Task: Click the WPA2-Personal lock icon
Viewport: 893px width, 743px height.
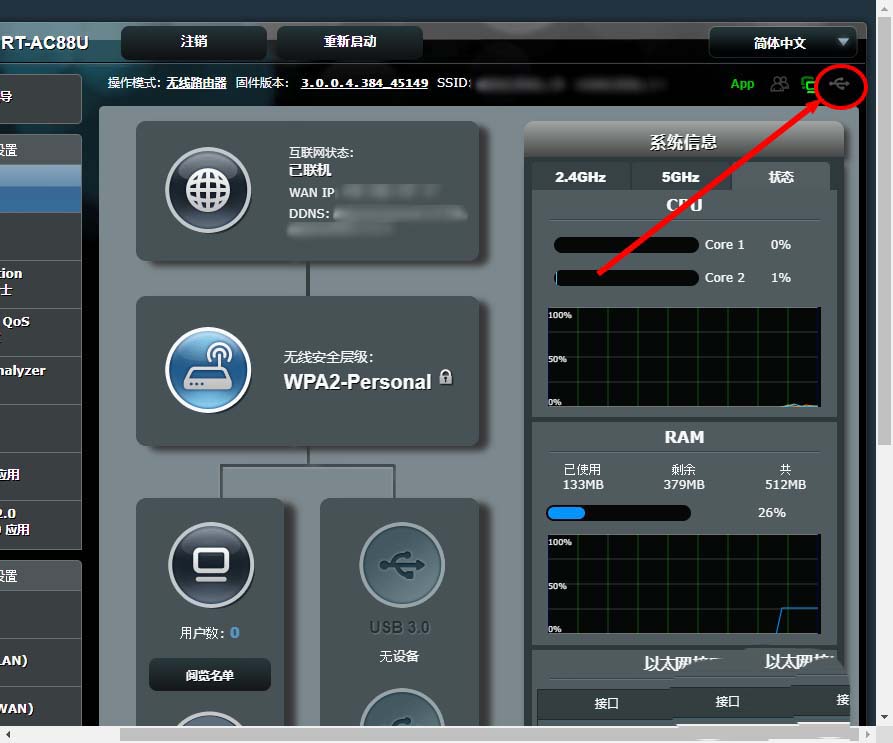Action: pyautogui.click(x=446, y=377)
